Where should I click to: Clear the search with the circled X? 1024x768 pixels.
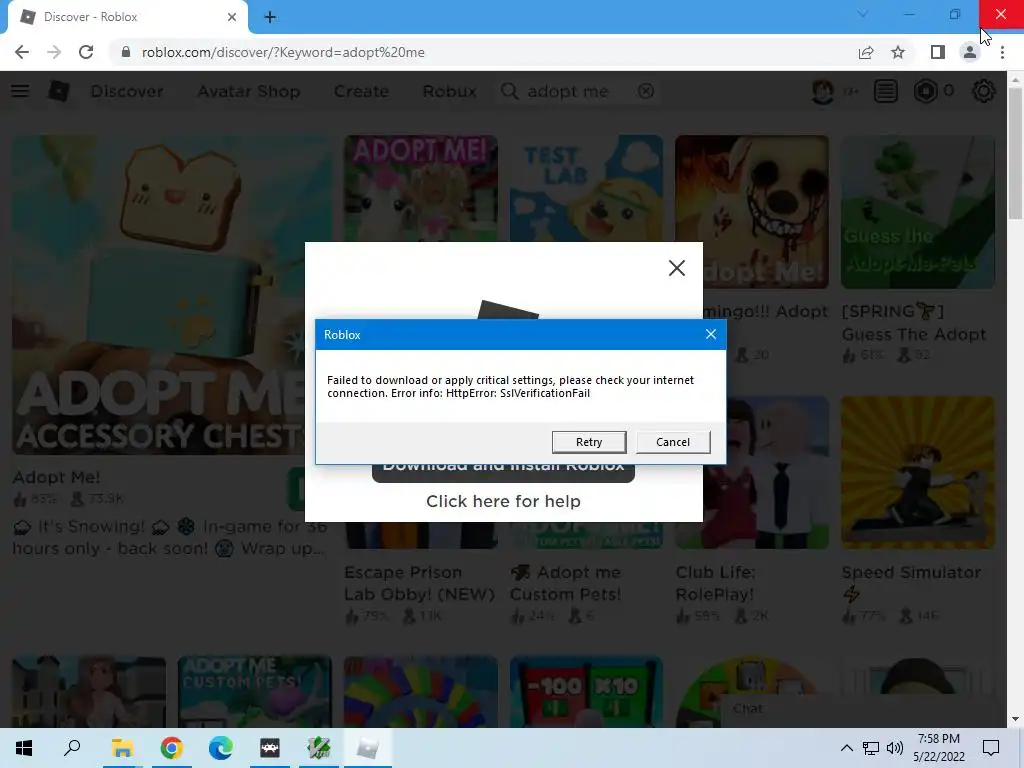646,91
